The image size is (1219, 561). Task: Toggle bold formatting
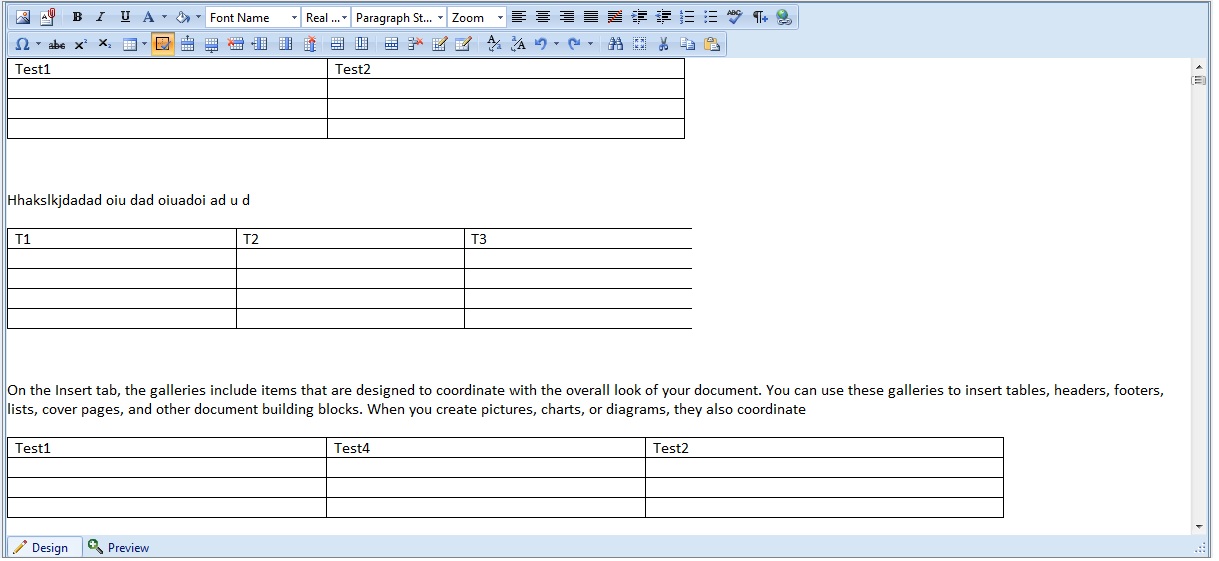77,17
